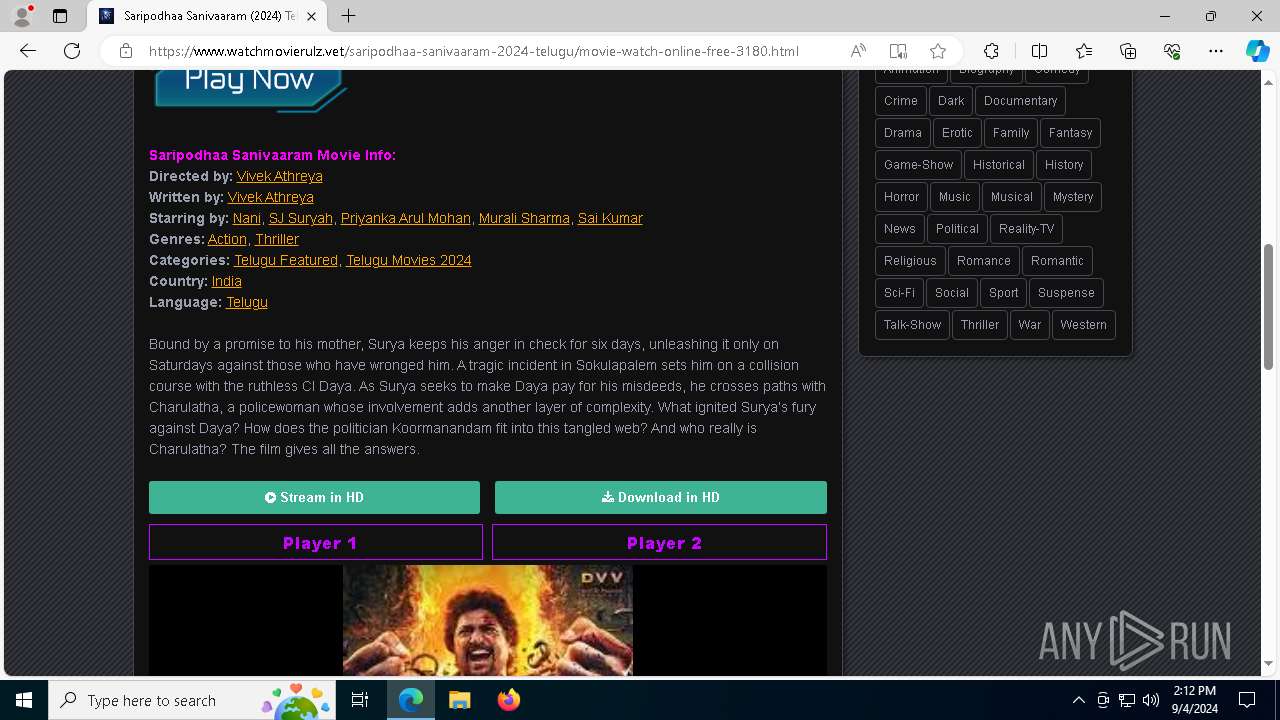Open Task View on taskbar

pos(360,700)
